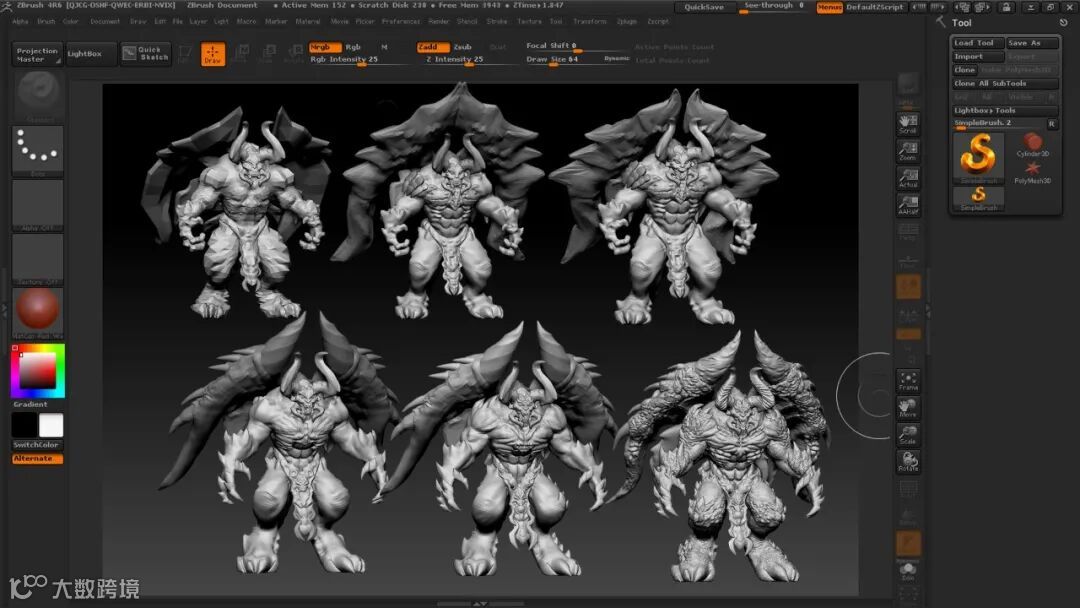Select the large SimpleBrush tool thumbnail
This screenshot has width=1080, height=608.
978,158
